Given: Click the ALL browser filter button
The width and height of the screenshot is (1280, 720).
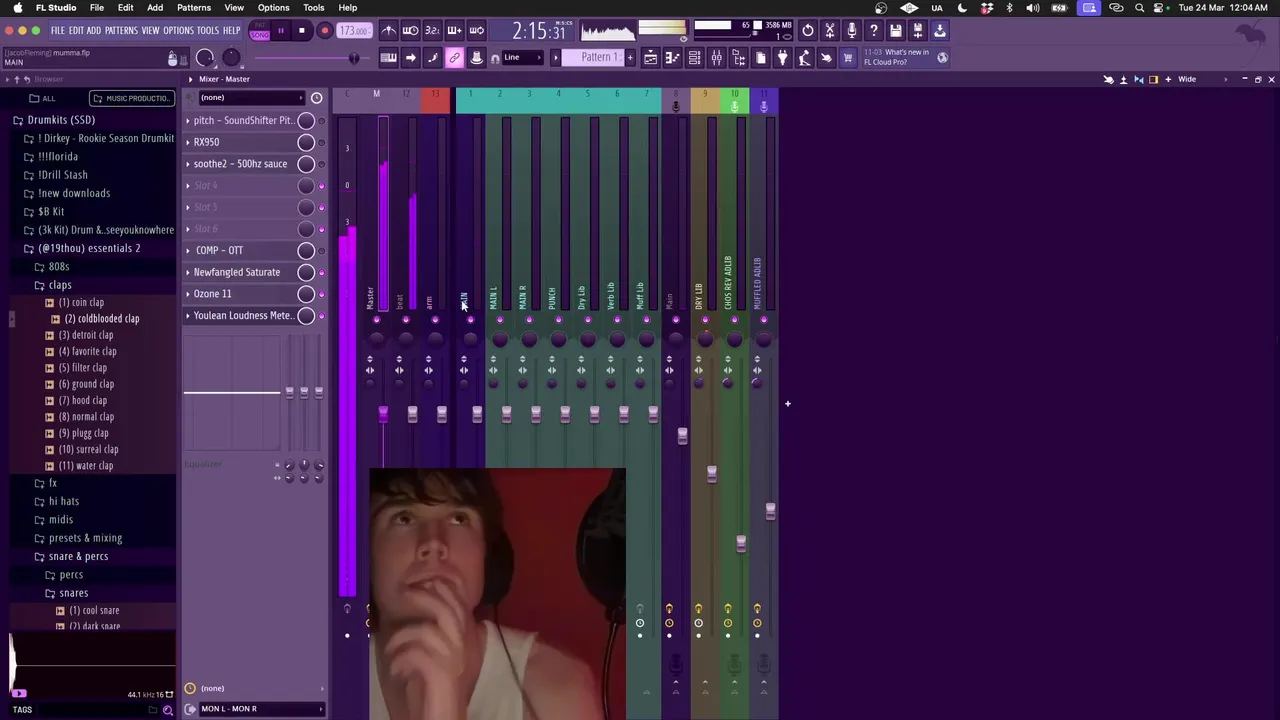Looking at the screenshot, I should click(x=42, y=98).
